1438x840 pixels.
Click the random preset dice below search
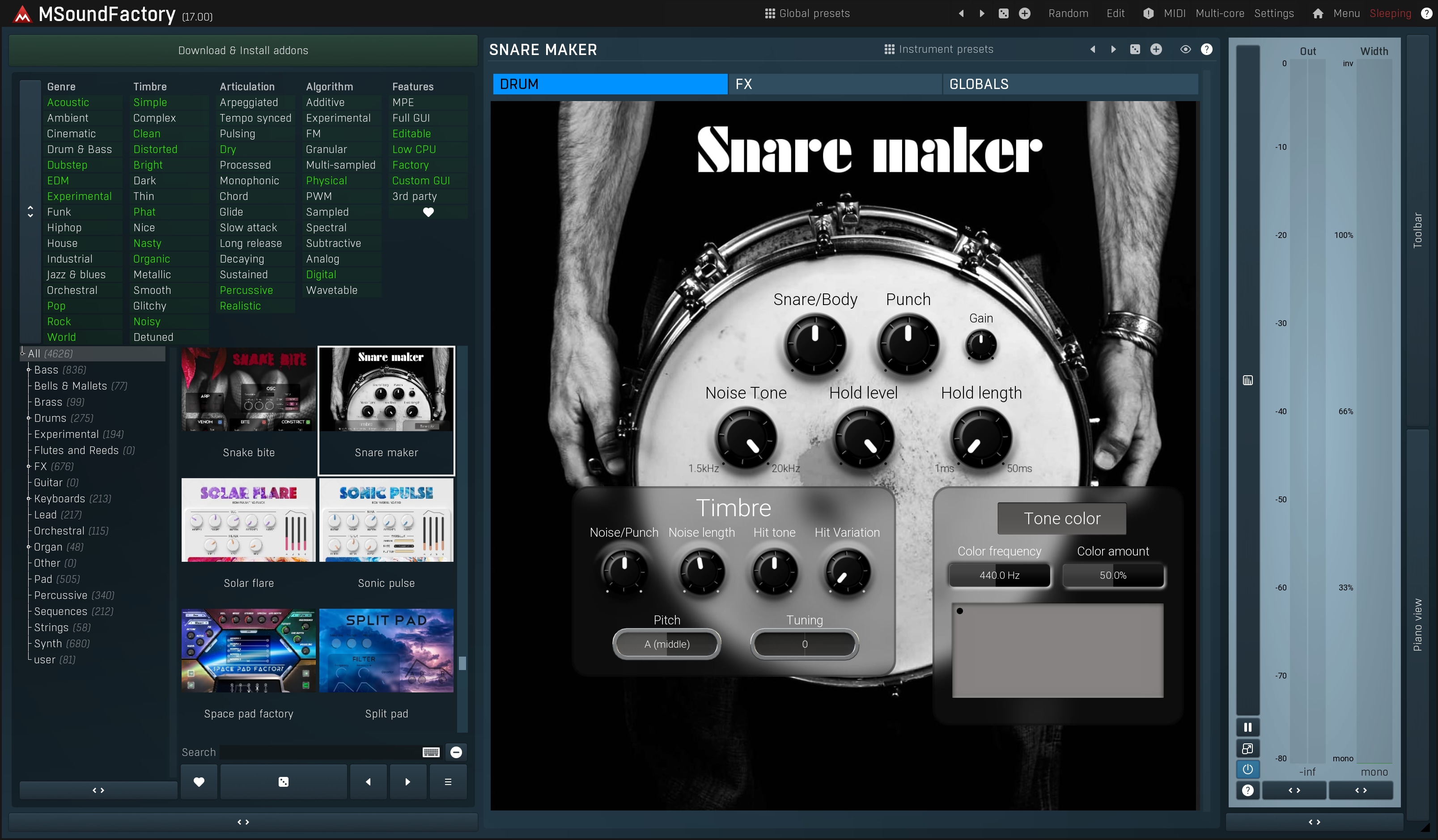[283, 782]
